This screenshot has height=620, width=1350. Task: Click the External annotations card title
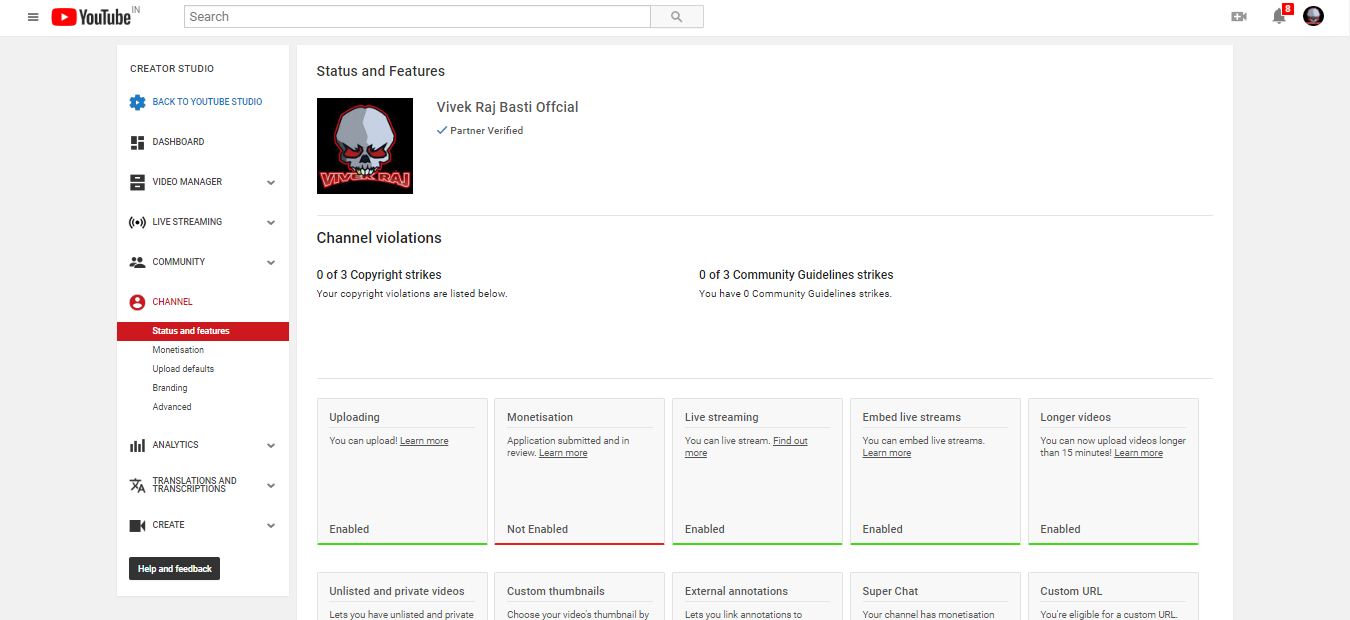(x=736, y=591)
